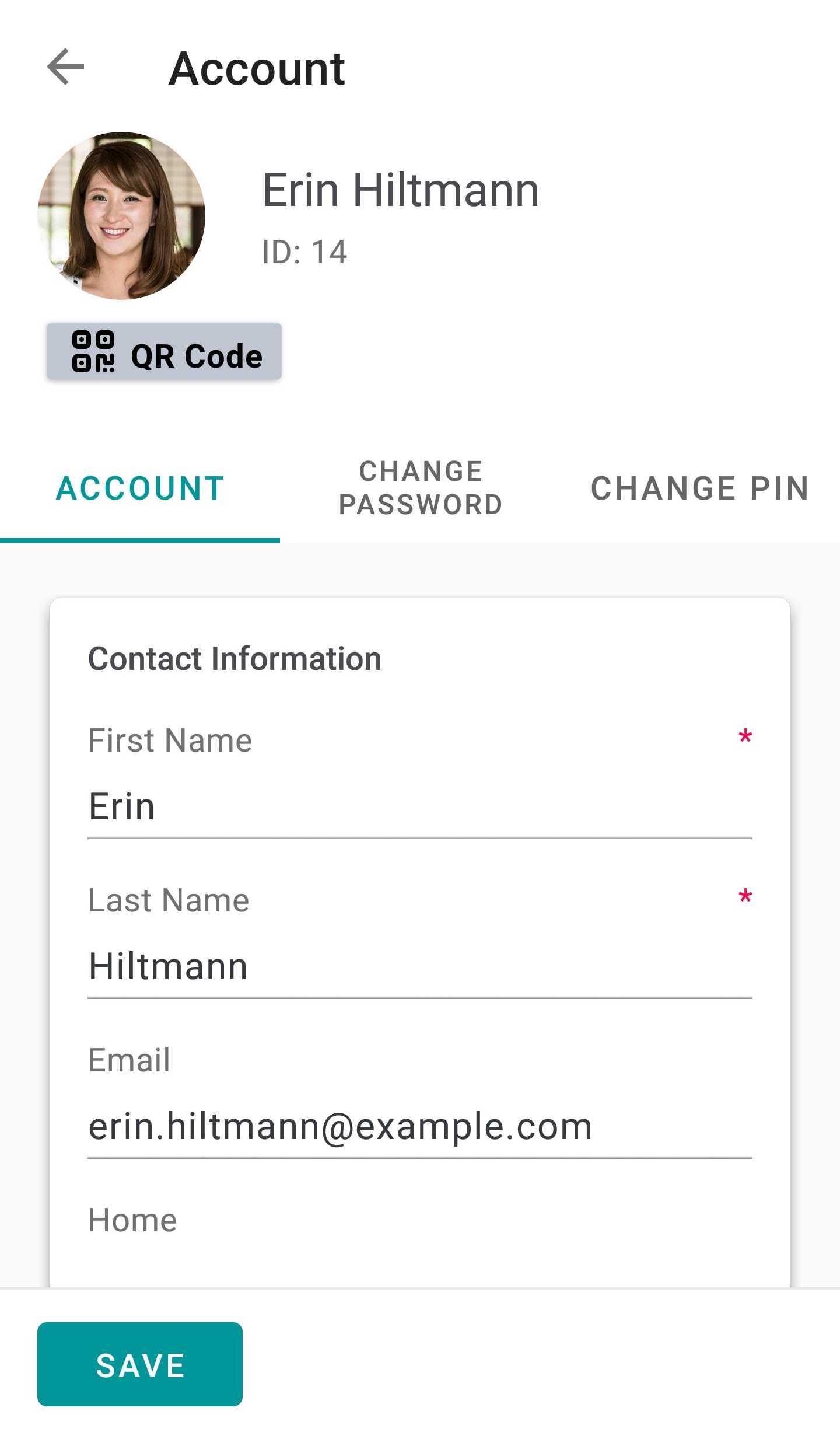
Task: Open the CHANGE PIN tab
Action: 700,488
